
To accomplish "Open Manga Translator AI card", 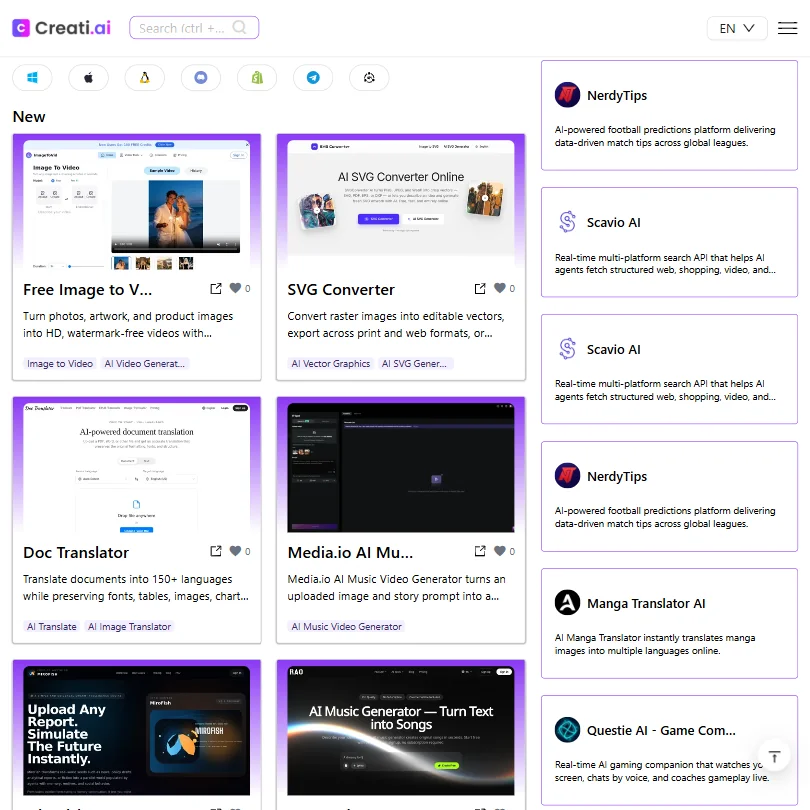I will 669,624.
